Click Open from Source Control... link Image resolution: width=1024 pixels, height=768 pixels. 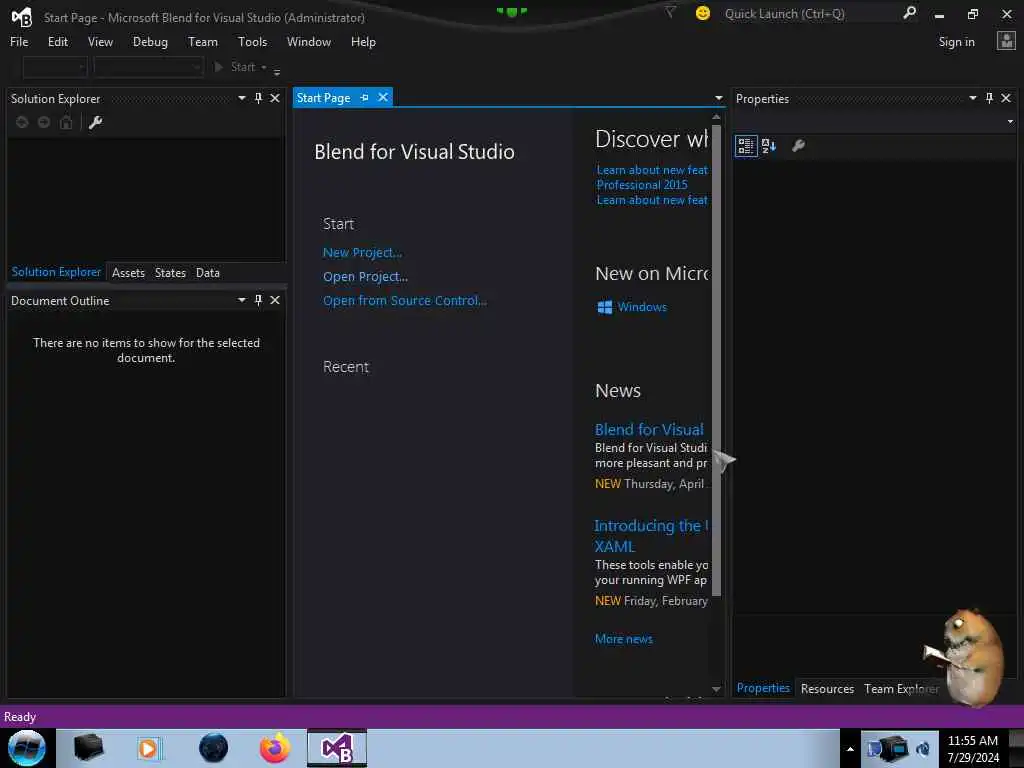point(405,301)
